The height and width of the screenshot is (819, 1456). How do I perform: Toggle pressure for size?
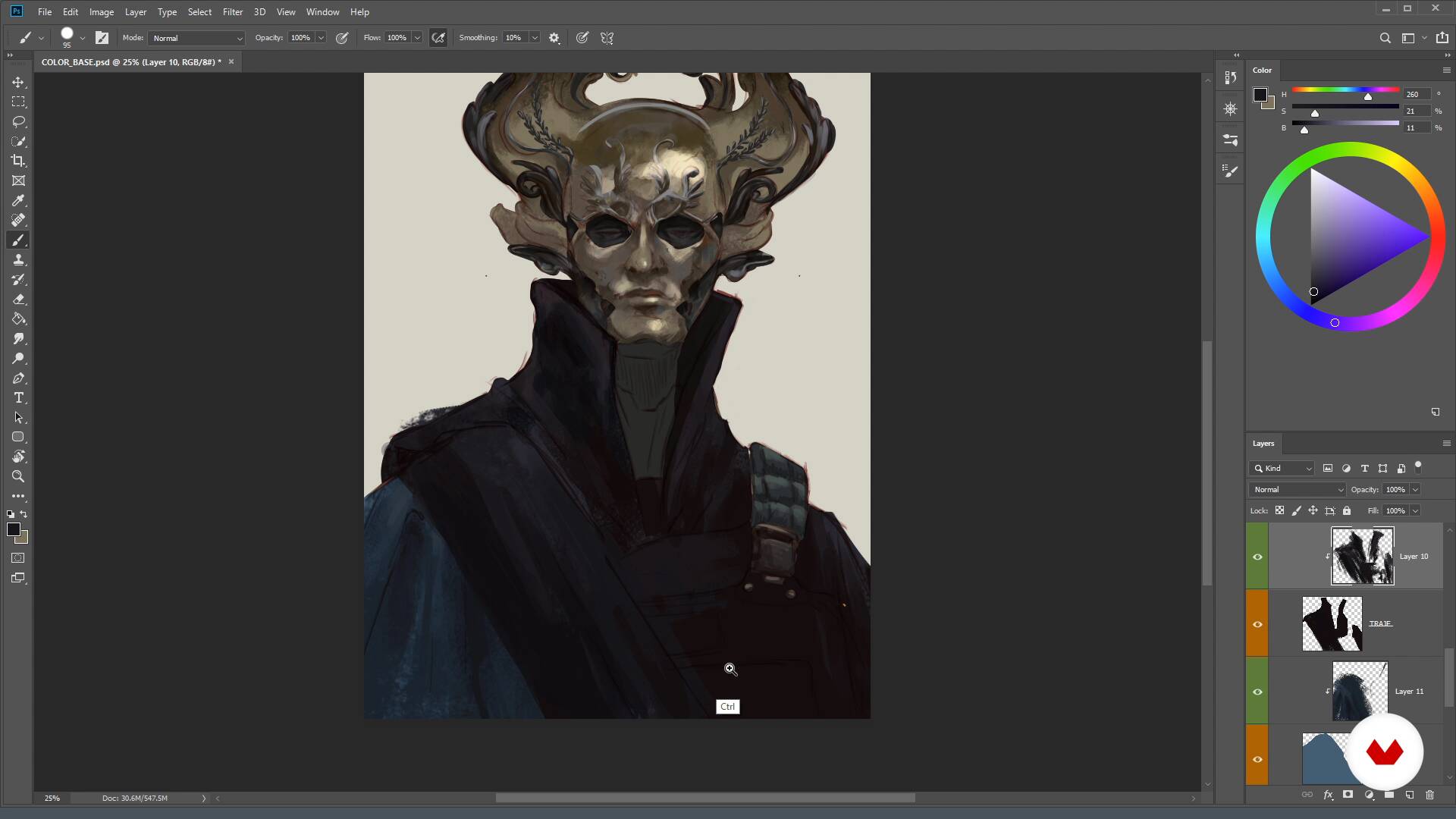click(x=582, y=38)
